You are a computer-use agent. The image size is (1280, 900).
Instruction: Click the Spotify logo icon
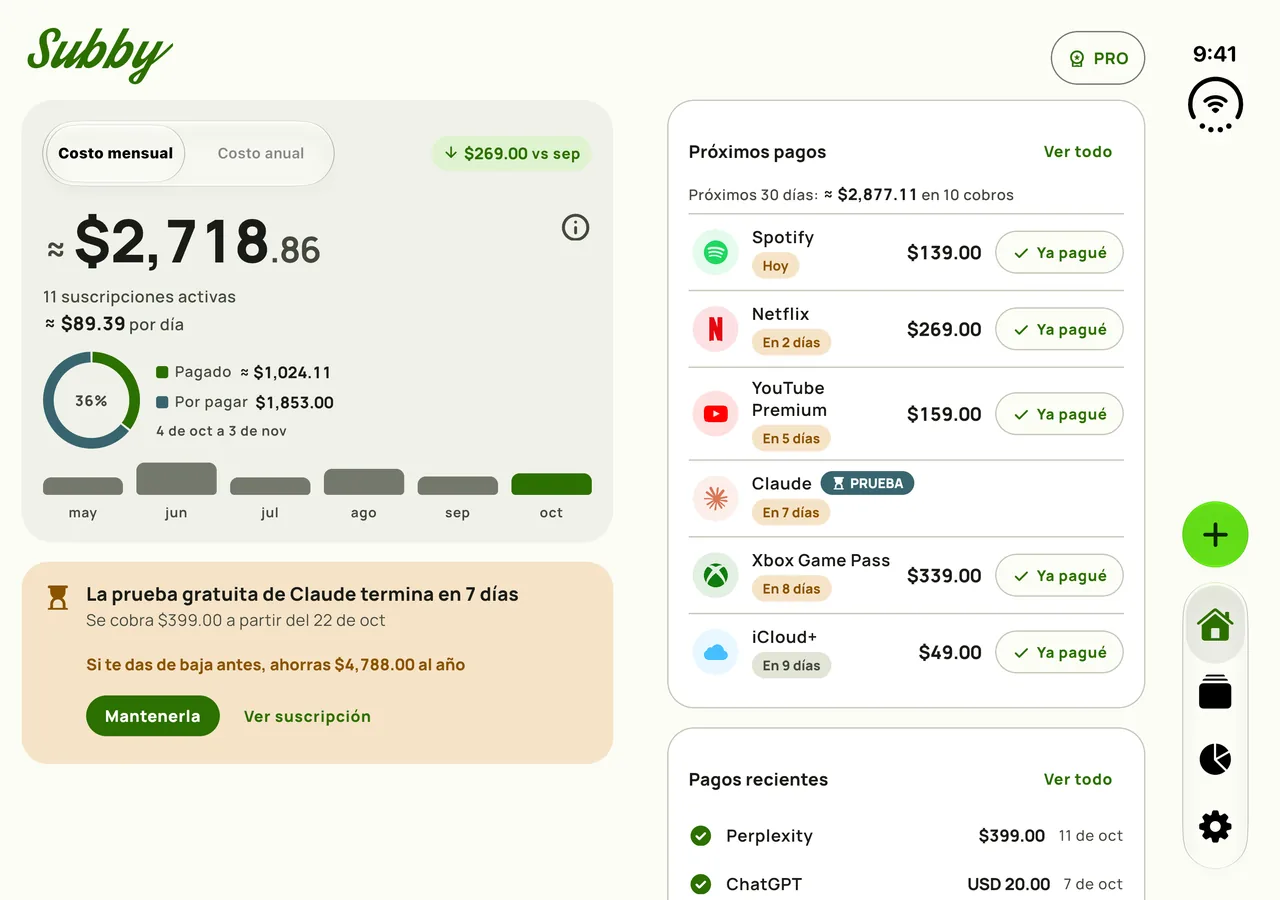click(715, 252)
